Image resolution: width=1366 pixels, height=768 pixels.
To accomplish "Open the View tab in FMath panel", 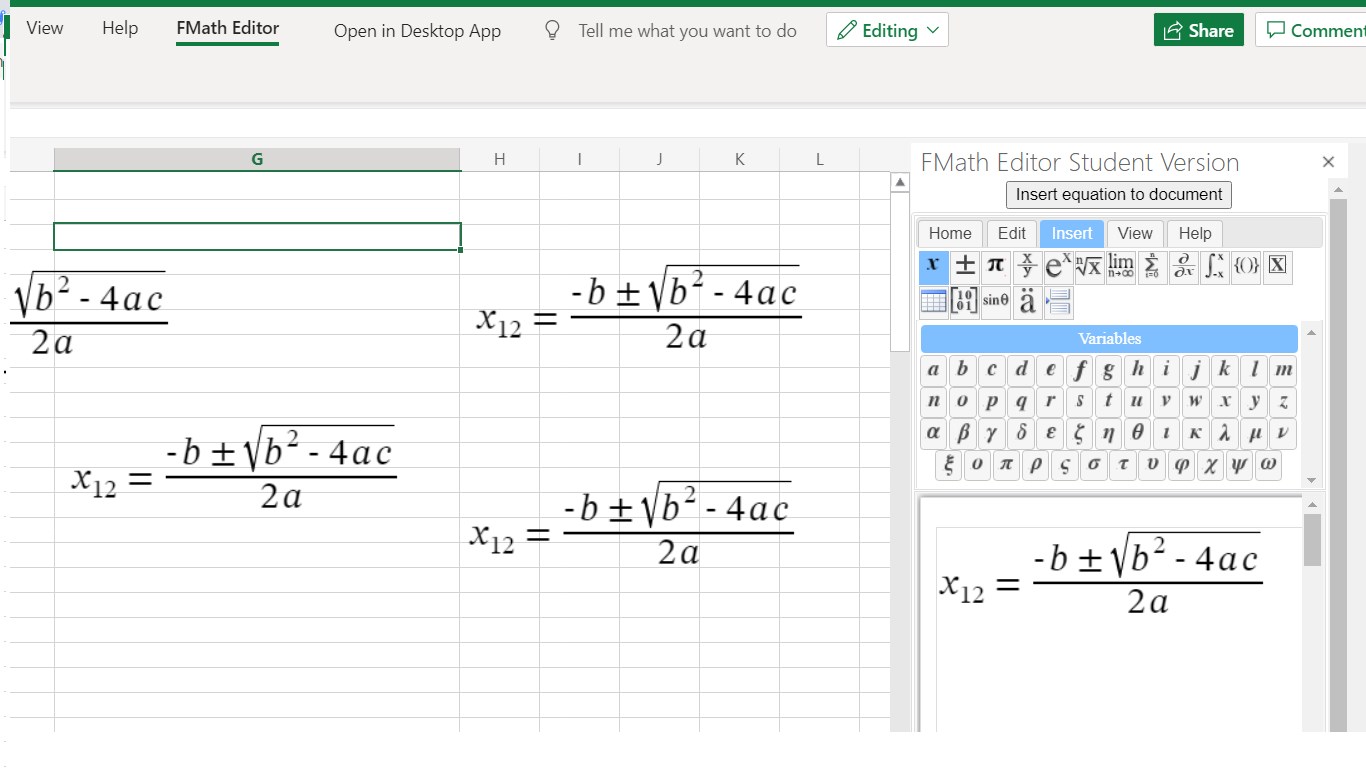I will point(1135,233).
